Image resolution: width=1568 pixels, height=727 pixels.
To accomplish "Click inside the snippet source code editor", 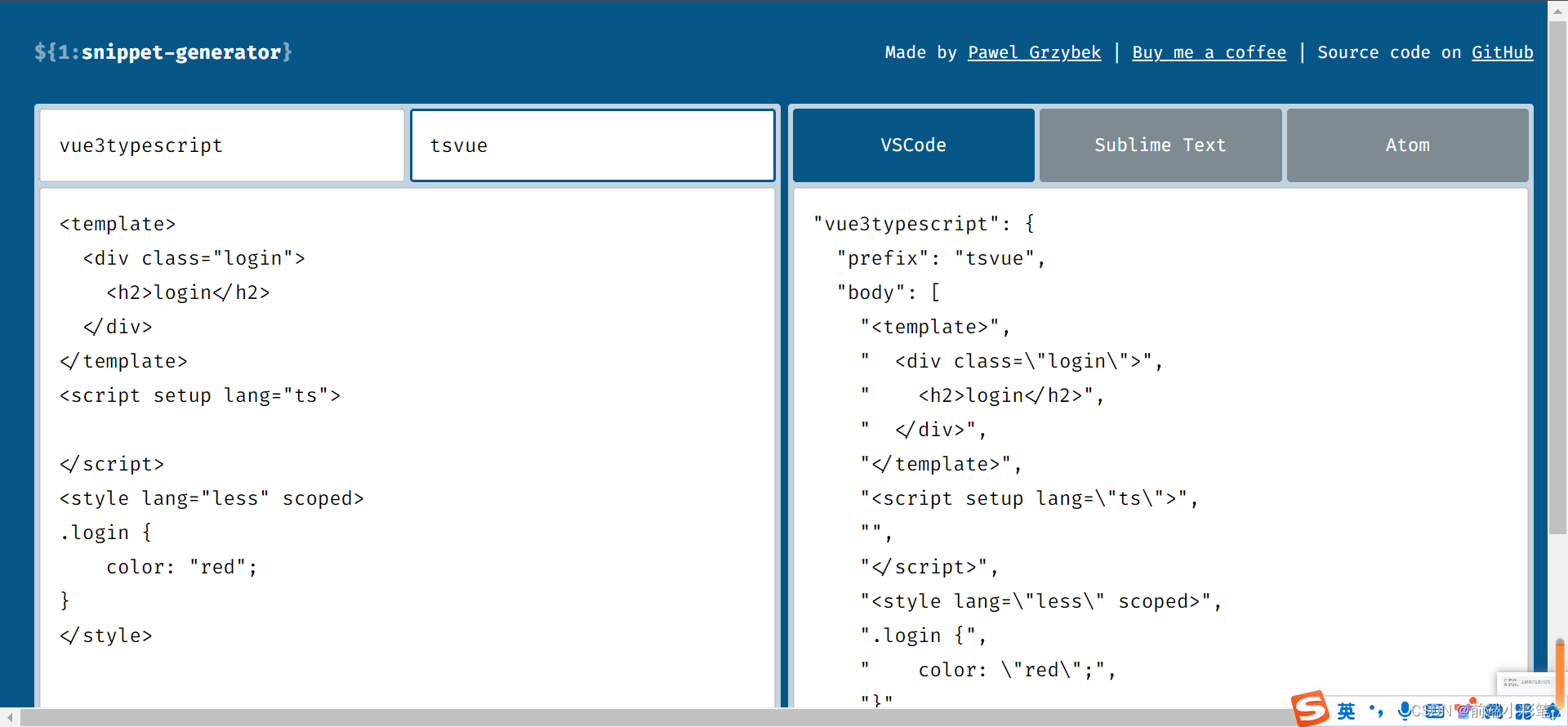I will [x=408, y=448].
